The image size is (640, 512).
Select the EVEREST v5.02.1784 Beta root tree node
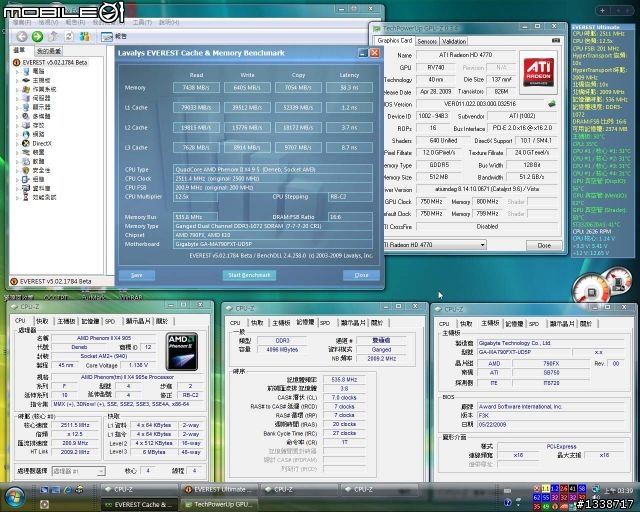click(x=55, y=62)
